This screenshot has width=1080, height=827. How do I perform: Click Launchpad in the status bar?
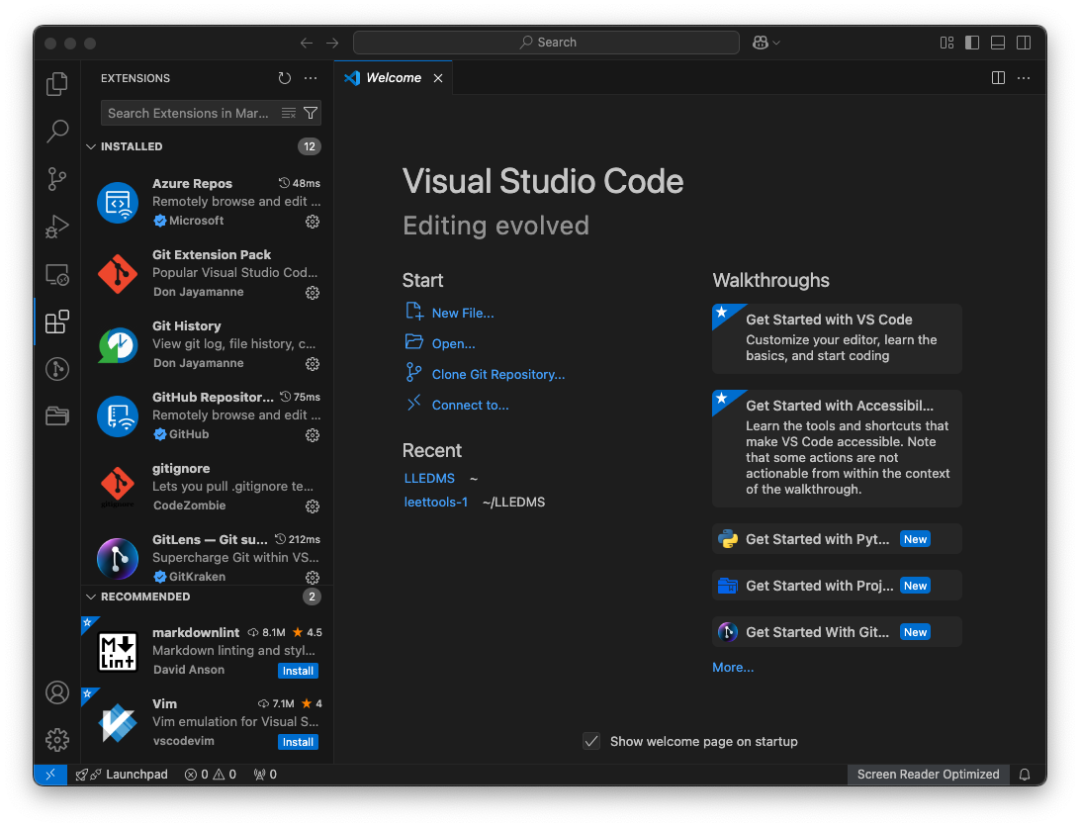(122, 775)
